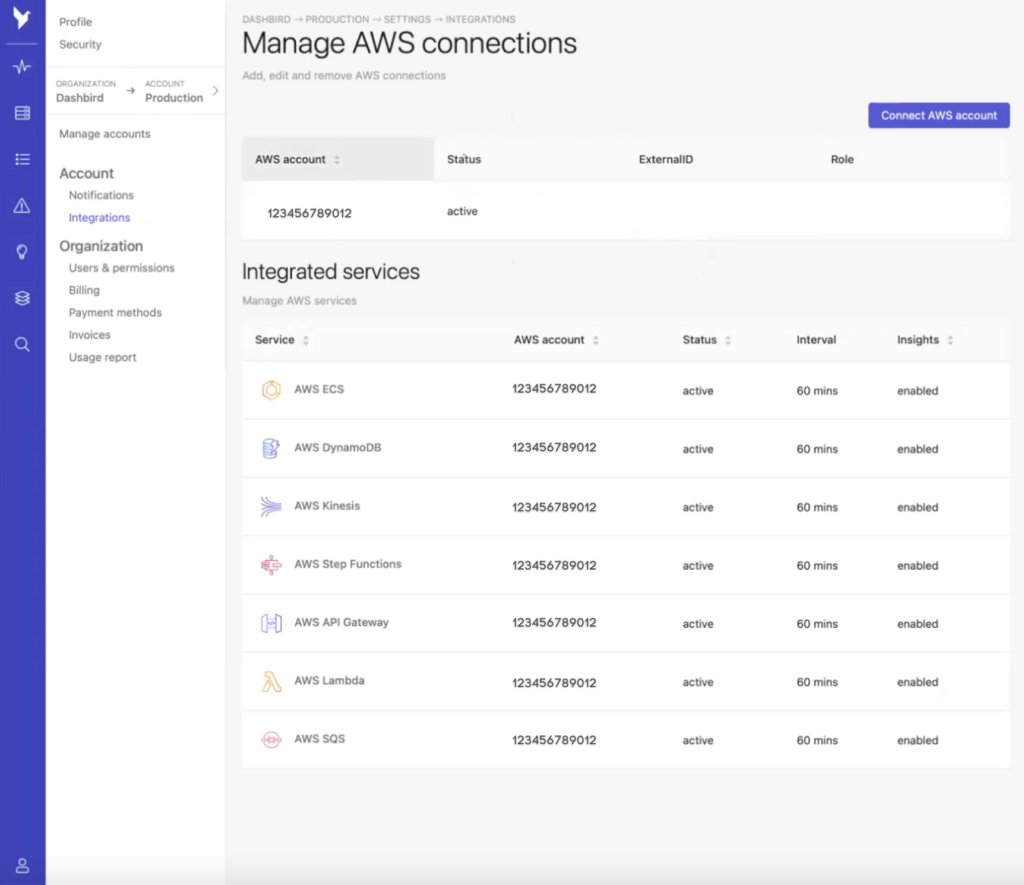Click SETTINGS in the breadcrumb
This screenshot has height=885, width=1024.
407,20
